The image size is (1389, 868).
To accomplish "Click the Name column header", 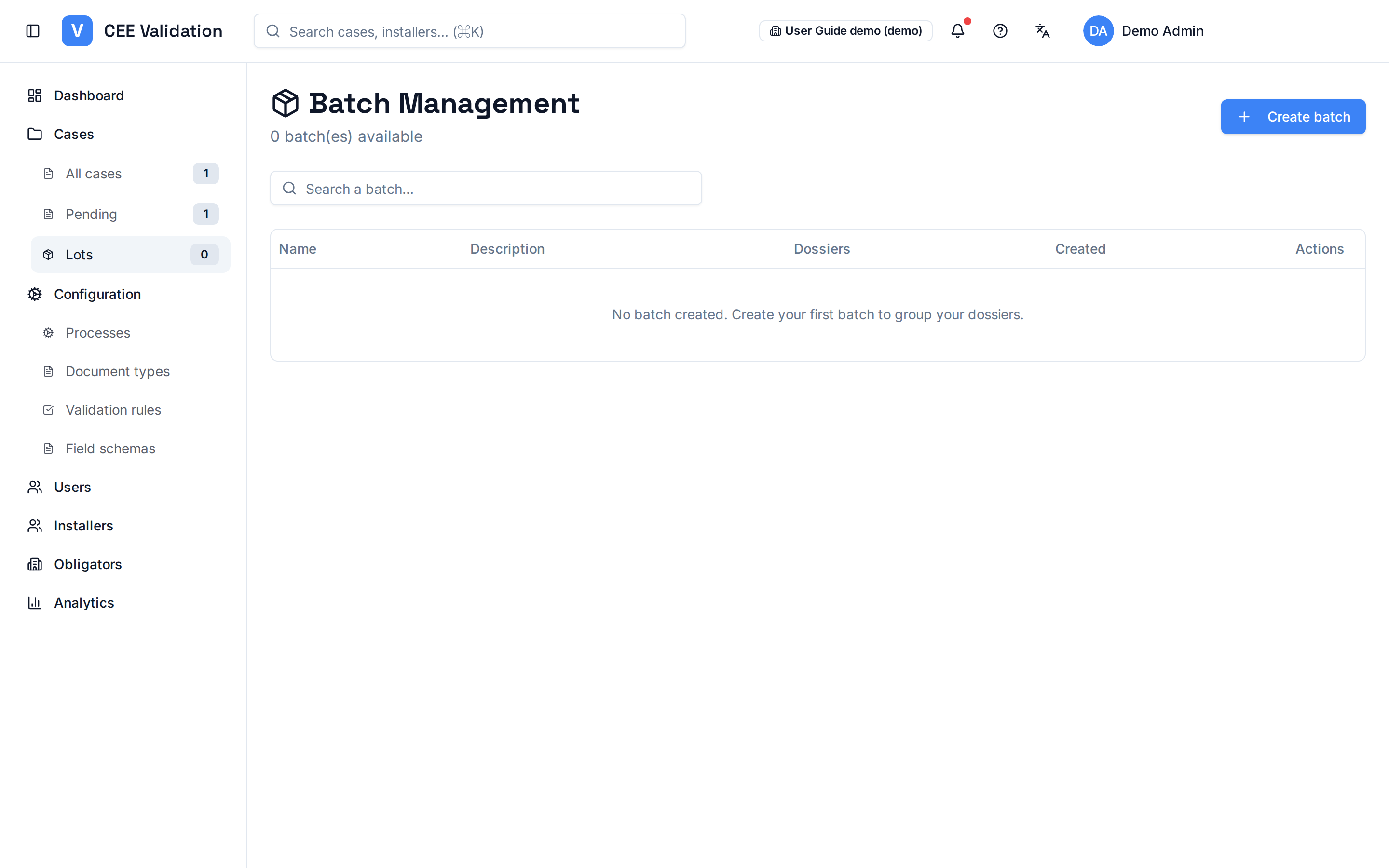I will 297,248.
